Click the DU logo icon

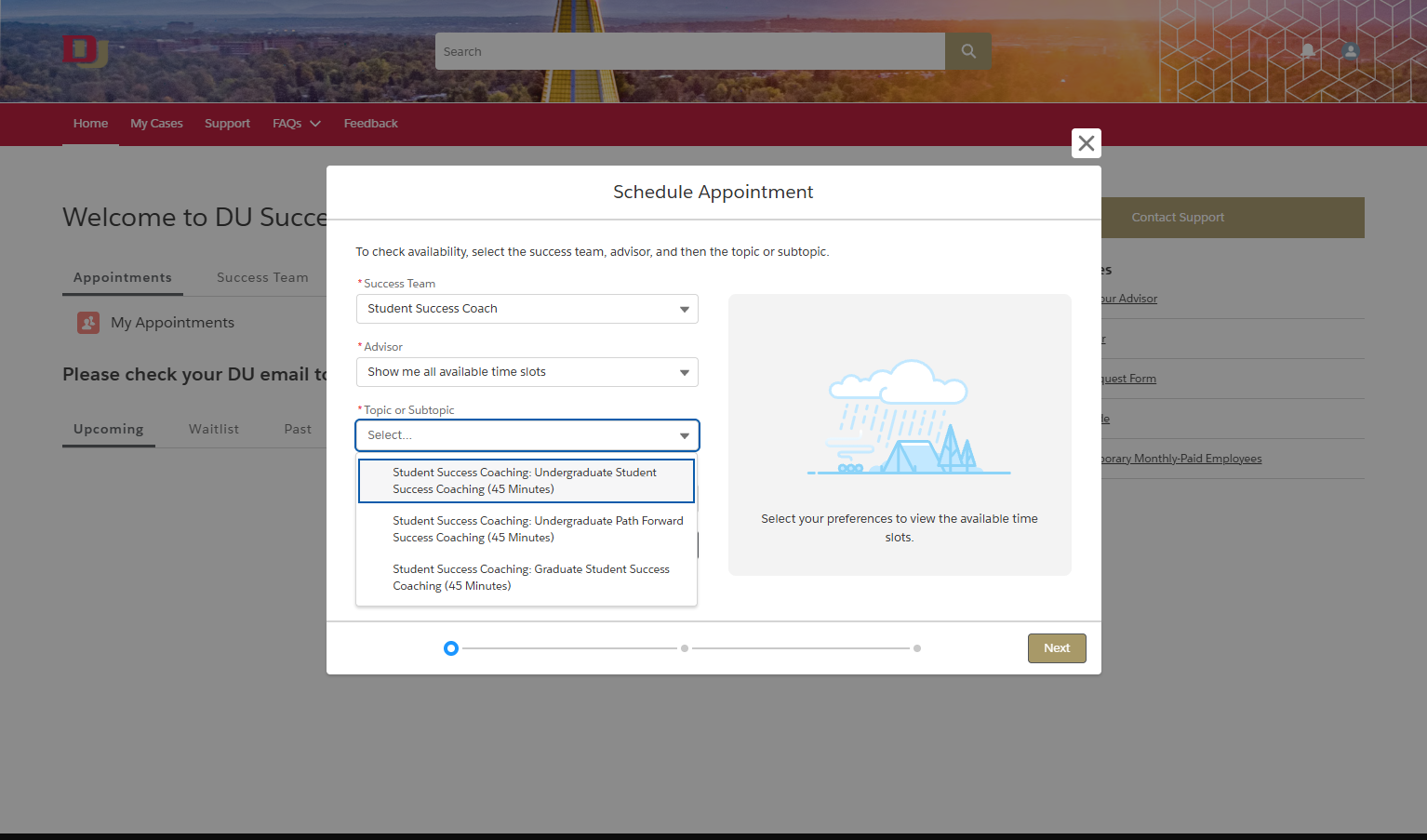(x=85, y=51)
